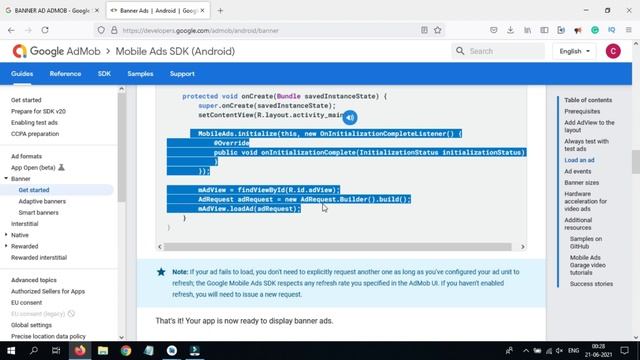Switch to the Reference tab

65,74
